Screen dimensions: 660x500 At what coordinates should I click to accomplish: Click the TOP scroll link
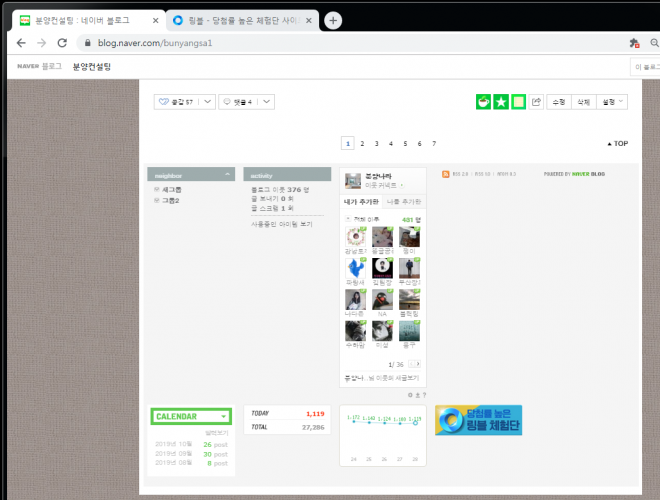(x=618, y=144)
